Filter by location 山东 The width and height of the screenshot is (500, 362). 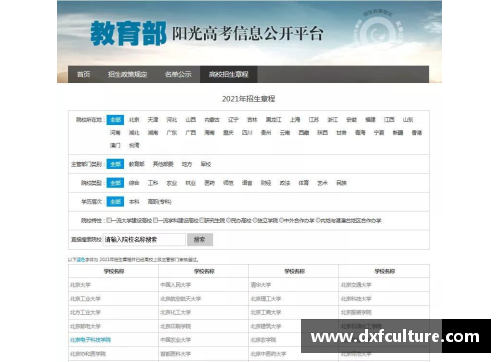[408, 120]
